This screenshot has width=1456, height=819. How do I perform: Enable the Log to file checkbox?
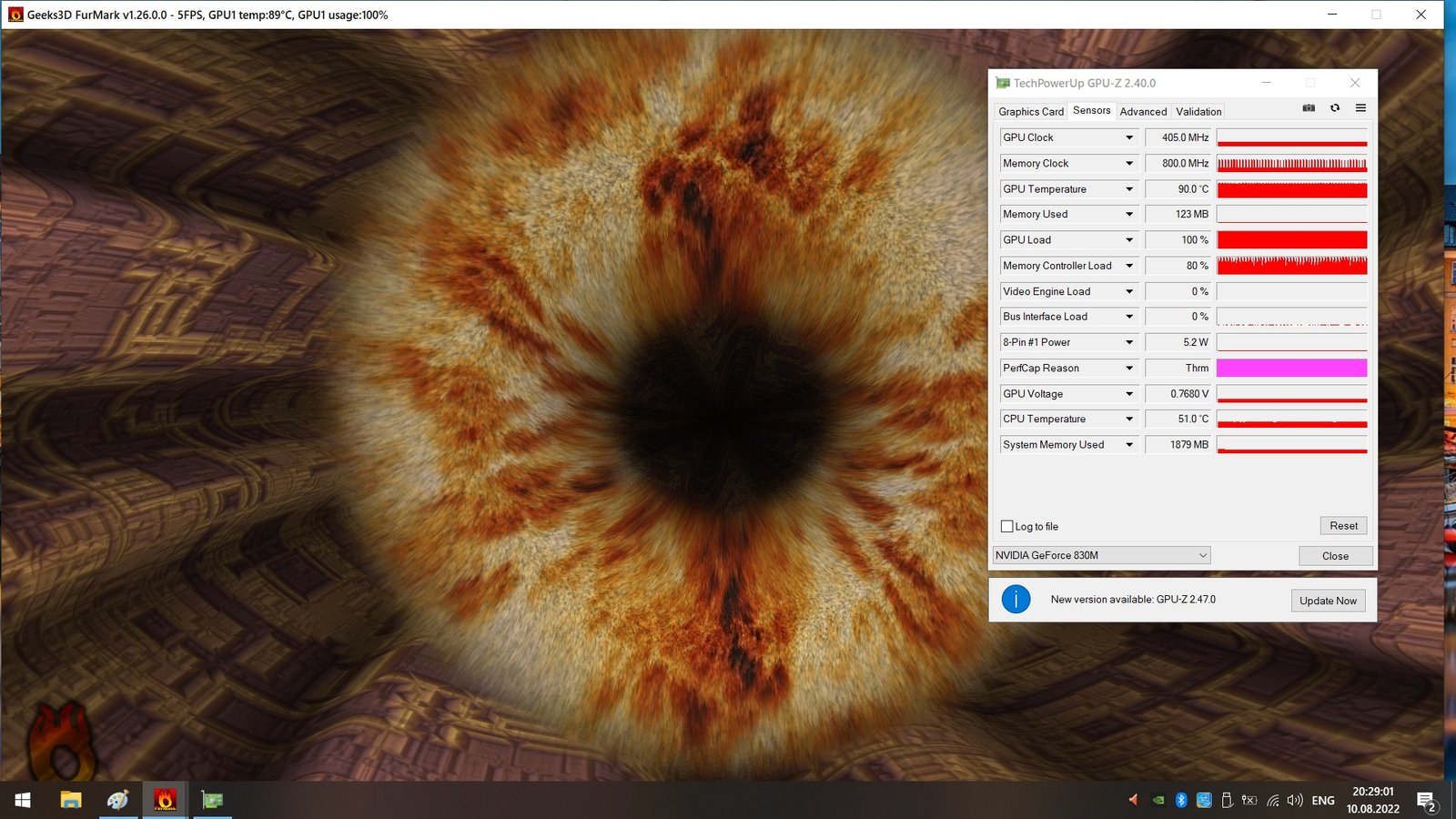click(1007, 526)
